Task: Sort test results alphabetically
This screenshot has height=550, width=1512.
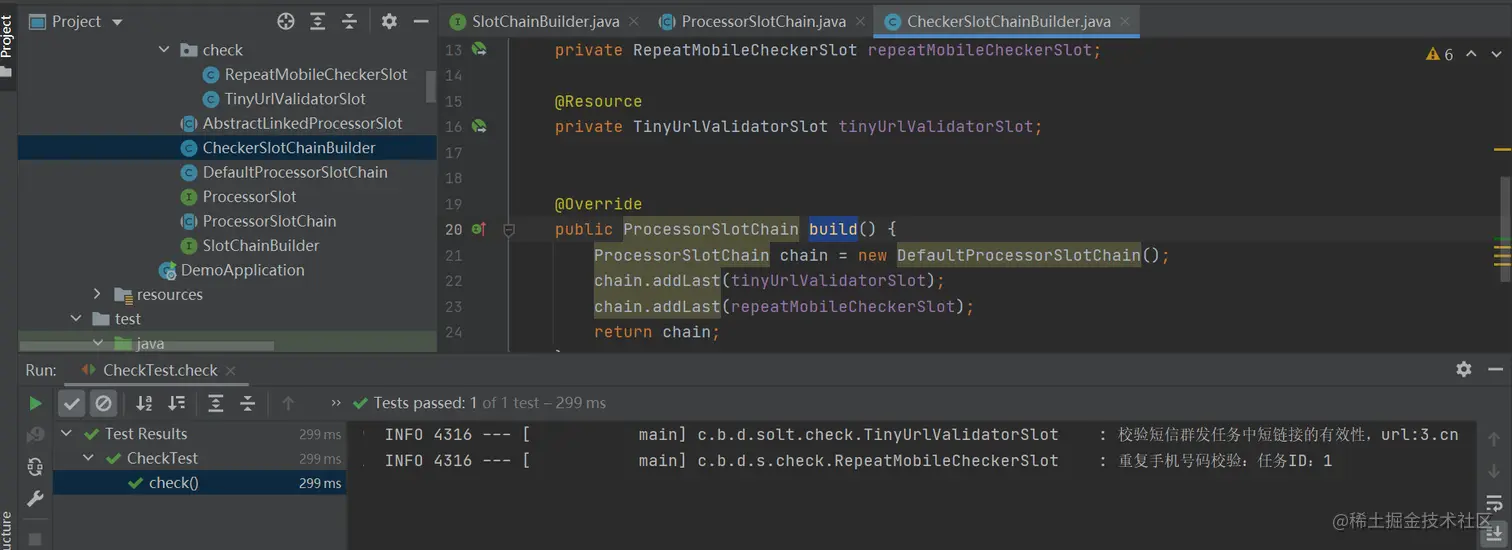Action: pyautogui.click(x=144, y=403)
